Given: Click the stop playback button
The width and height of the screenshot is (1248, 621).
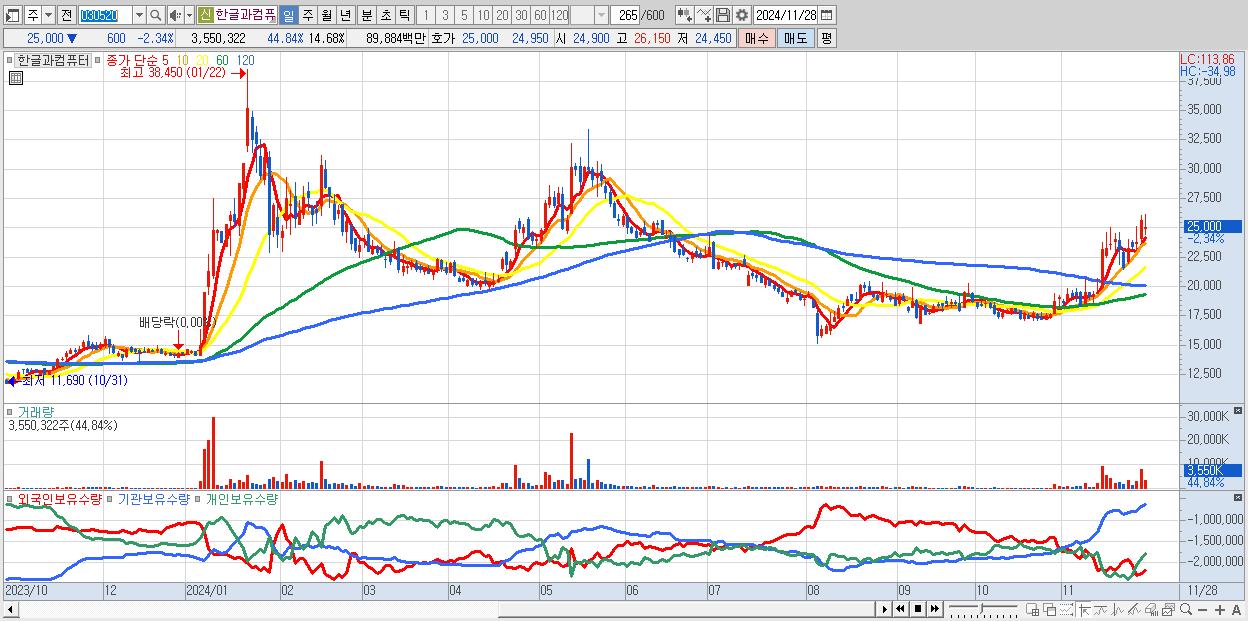Looking at the screenshot, I should (x=918, y=609).
